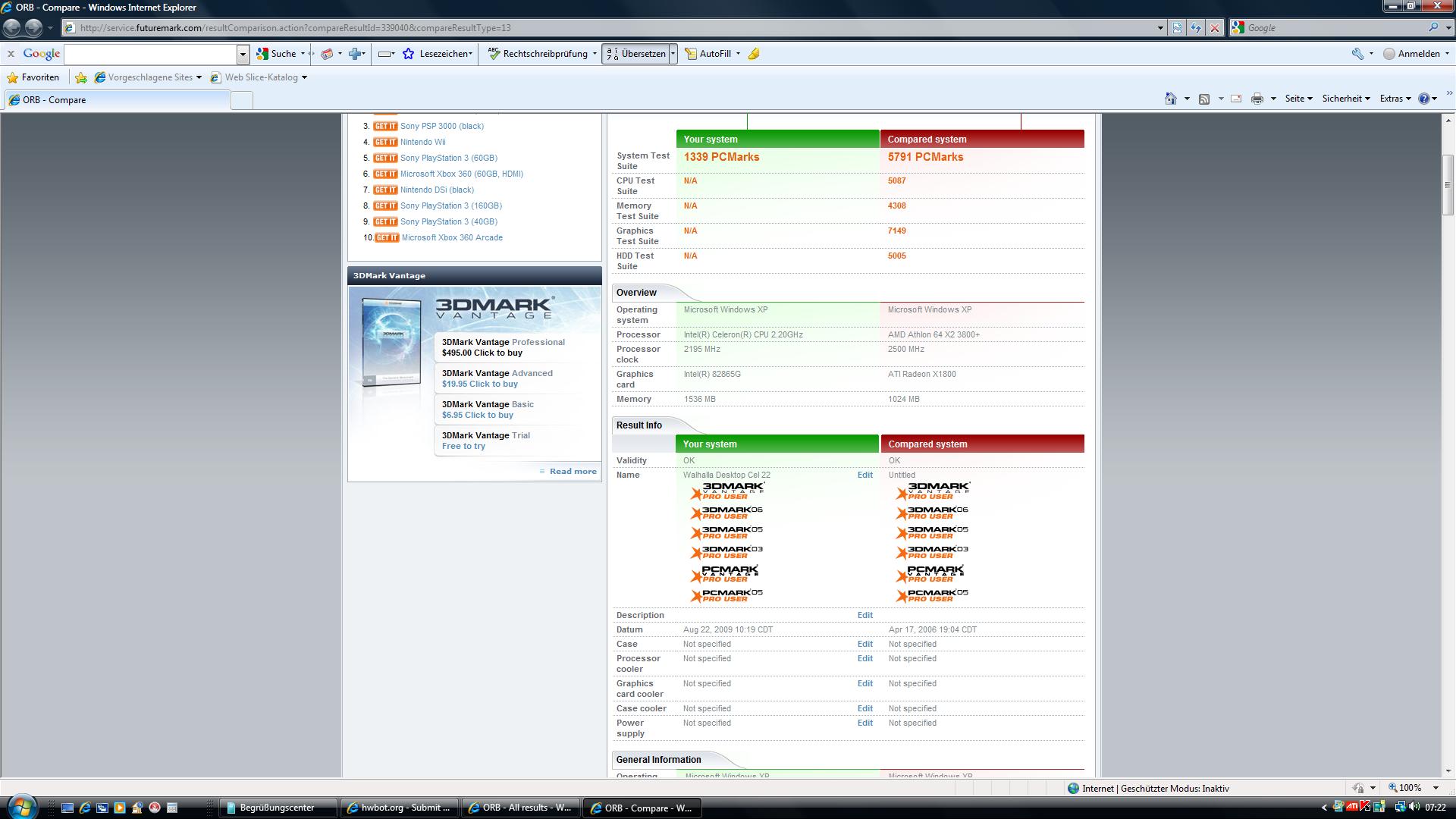Click the blue Help question mark icon
This screenshot has width=1456, height=819.
pyautogui.click(x=1423, y=99)
